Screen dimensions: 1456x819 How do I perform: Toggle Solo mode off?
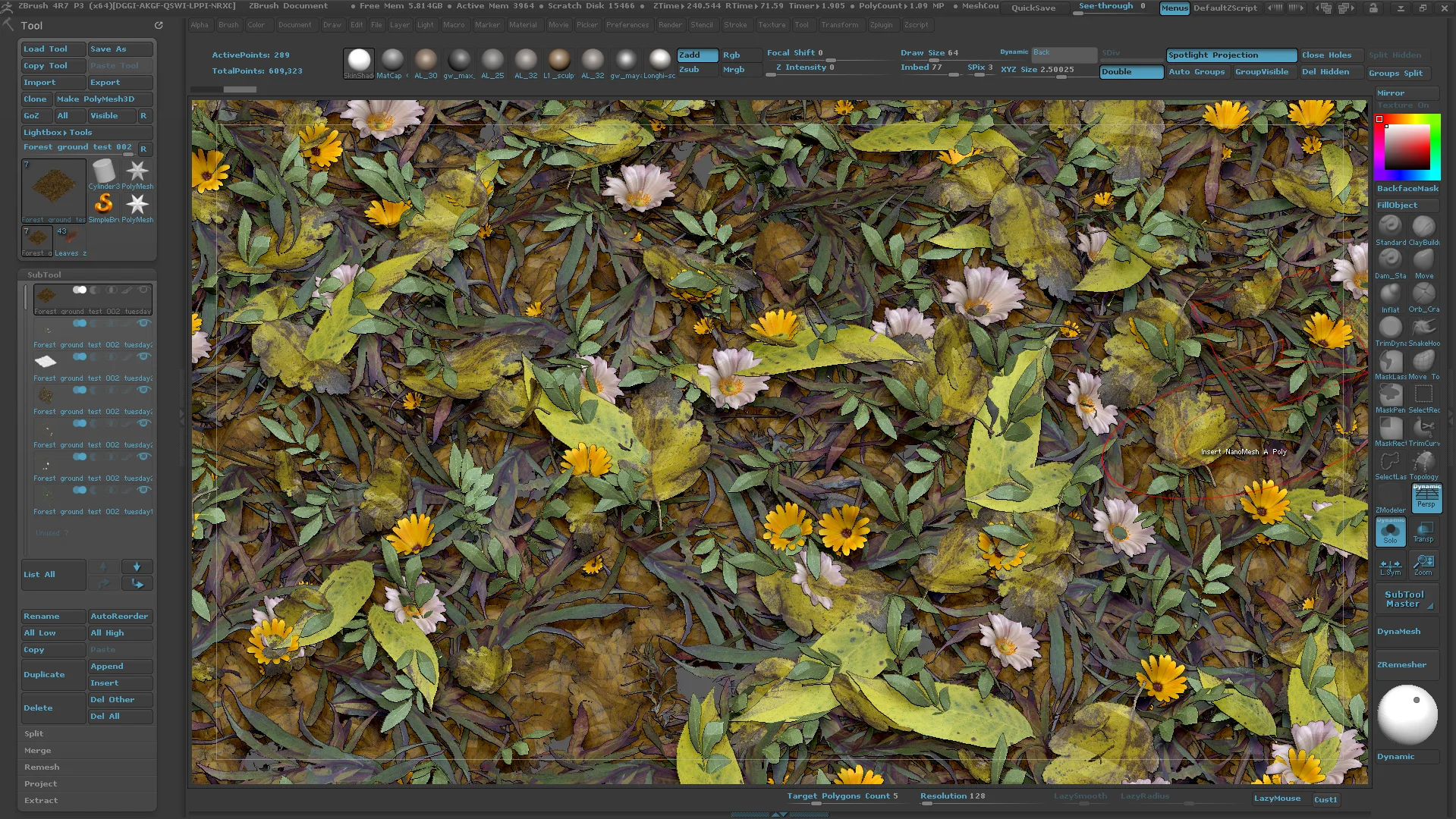tap(1389, 532)
